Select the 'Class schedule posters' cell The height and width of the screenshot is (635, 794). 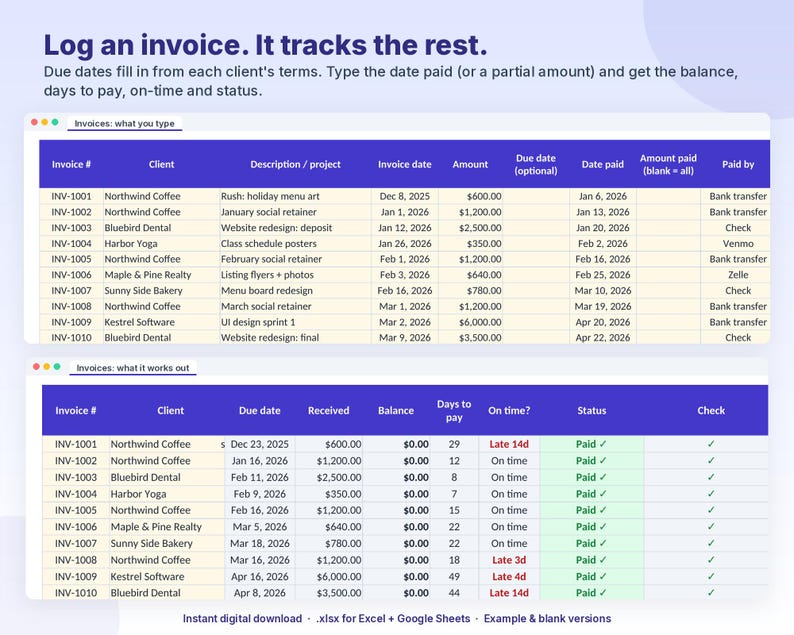295,243
